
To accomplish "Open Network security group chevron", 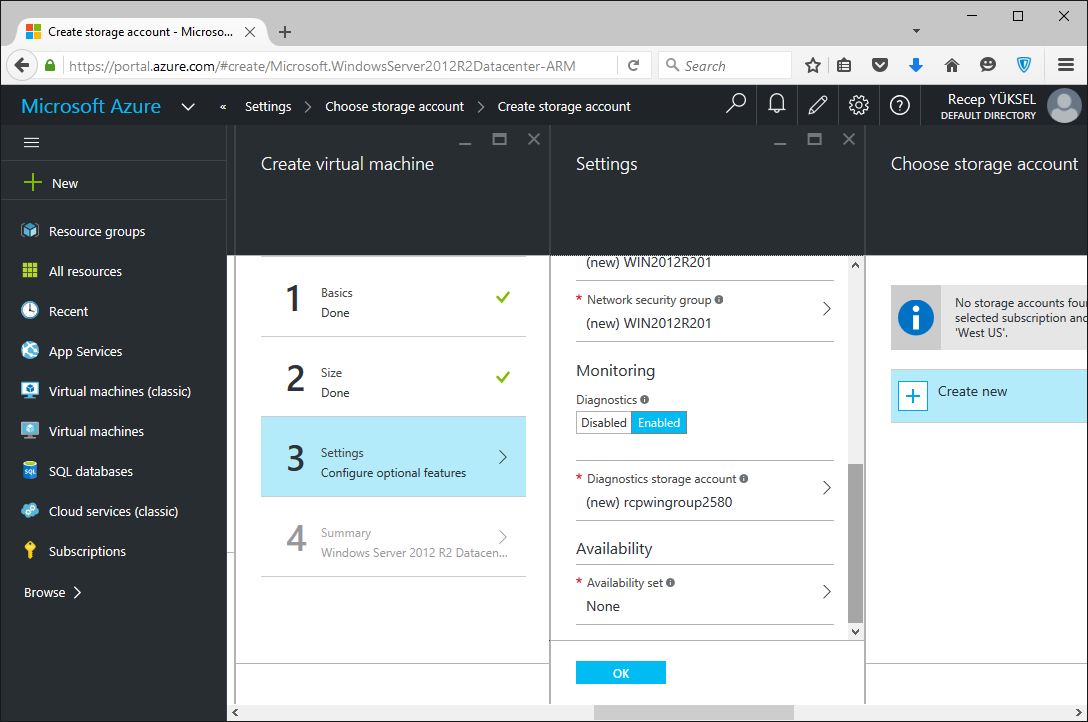I will 826,309.
